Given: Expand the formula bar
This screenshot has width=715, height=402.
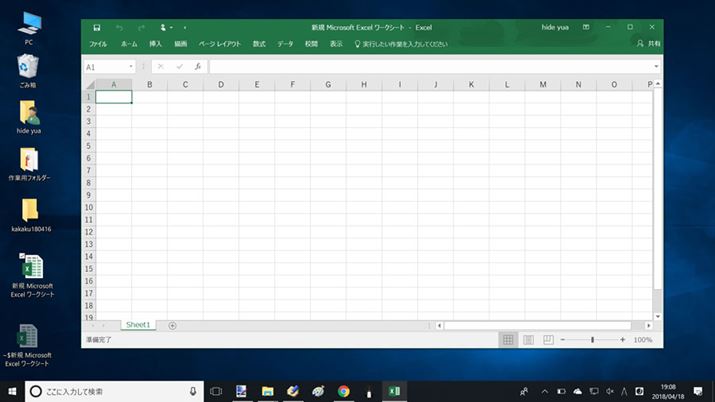Looking at the screenshot, I should click(x=656, y=67).
